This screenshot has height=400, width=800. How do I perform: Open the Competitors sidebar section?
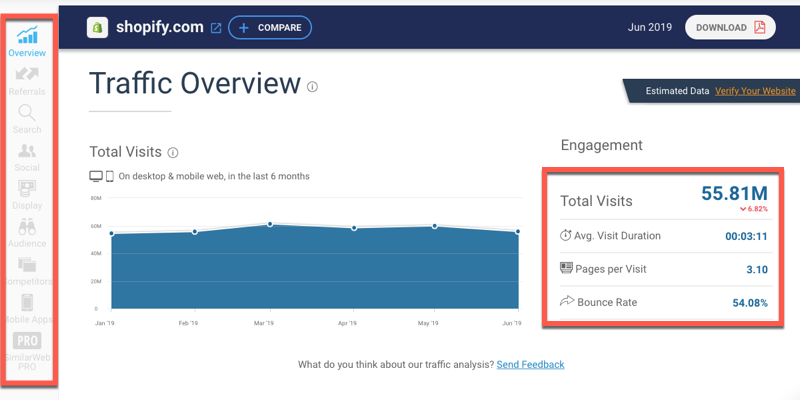point(27,271)
